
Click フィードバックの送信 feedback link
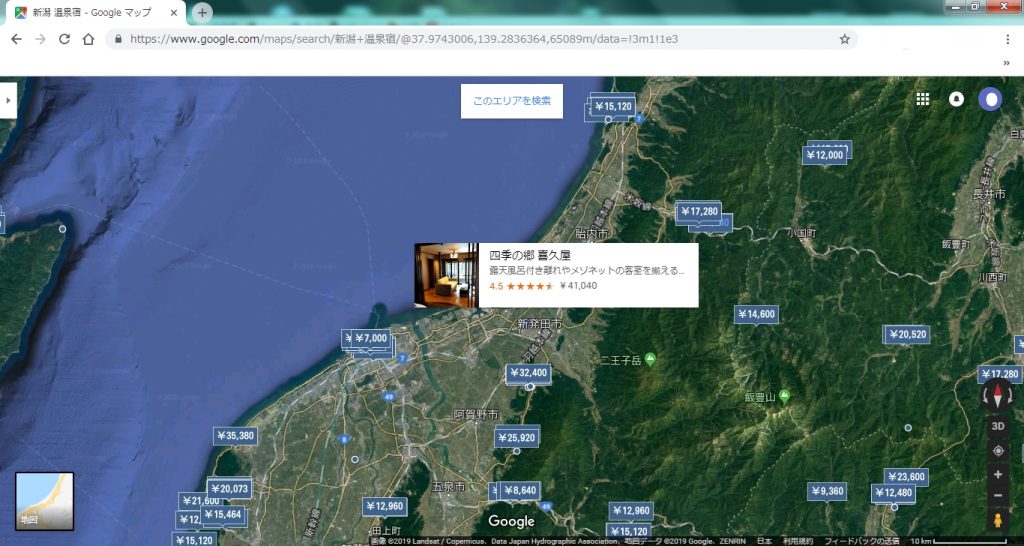861,541
